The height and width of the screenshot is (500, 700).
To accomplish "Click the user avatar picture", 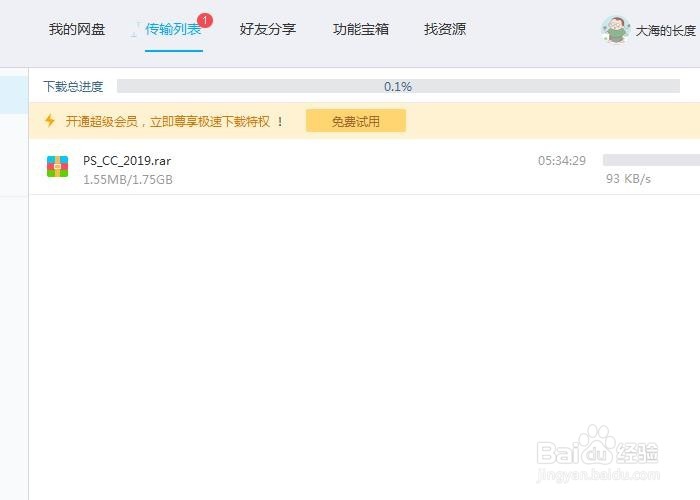I will tap(616, 30).
